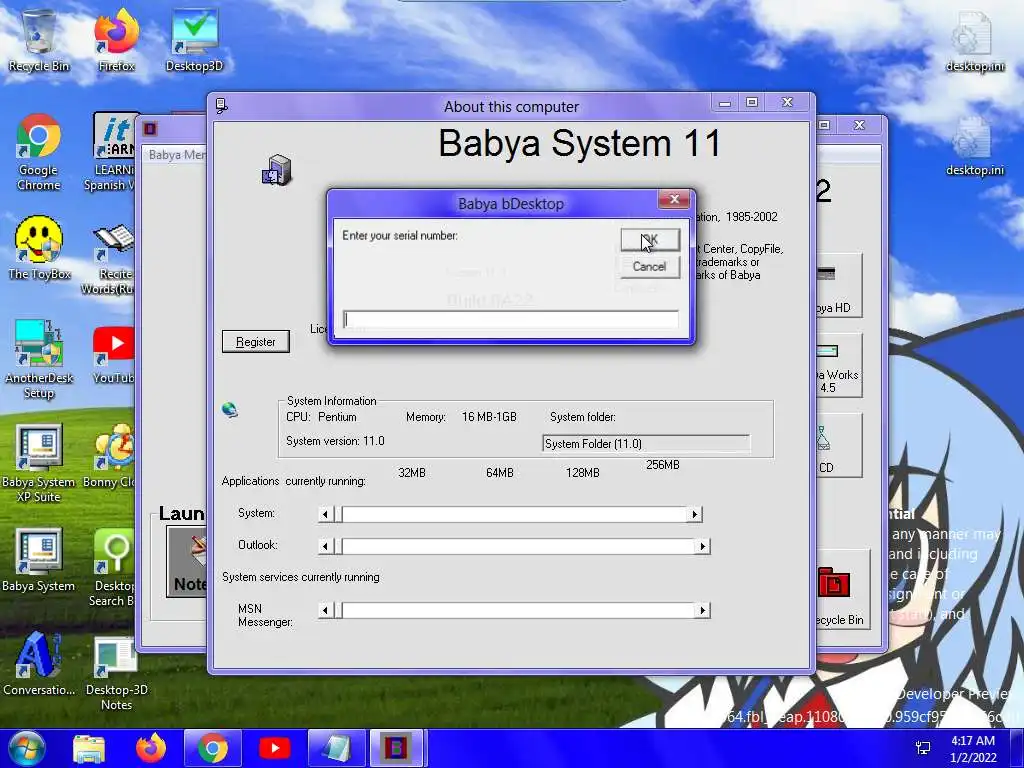Launch Google Chrome from the desktop
The image size is (1024, 768).
pyautogui.click(x=39, y=152)
